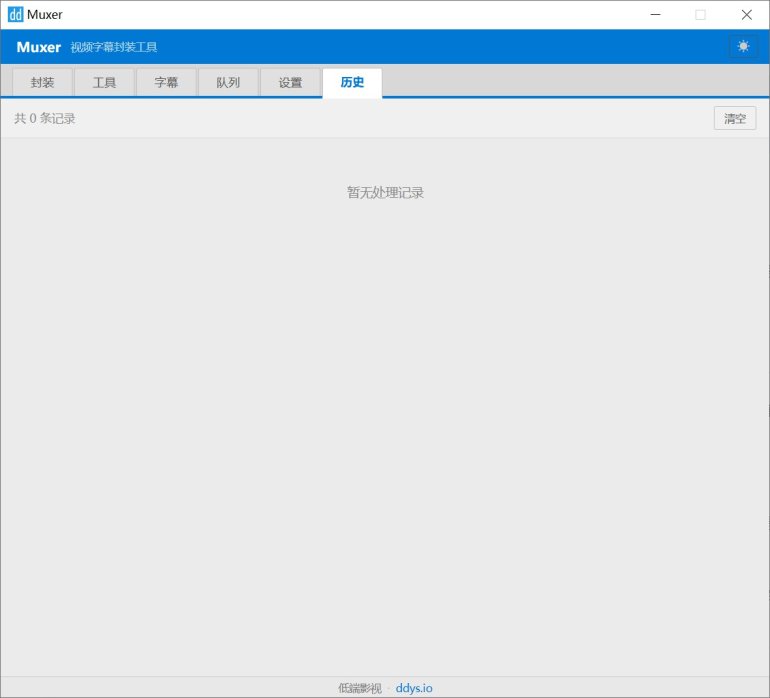Click the Muxer heading in the blue banner
The height and width of the screenshot is (698, 770).
click(38, 47)
